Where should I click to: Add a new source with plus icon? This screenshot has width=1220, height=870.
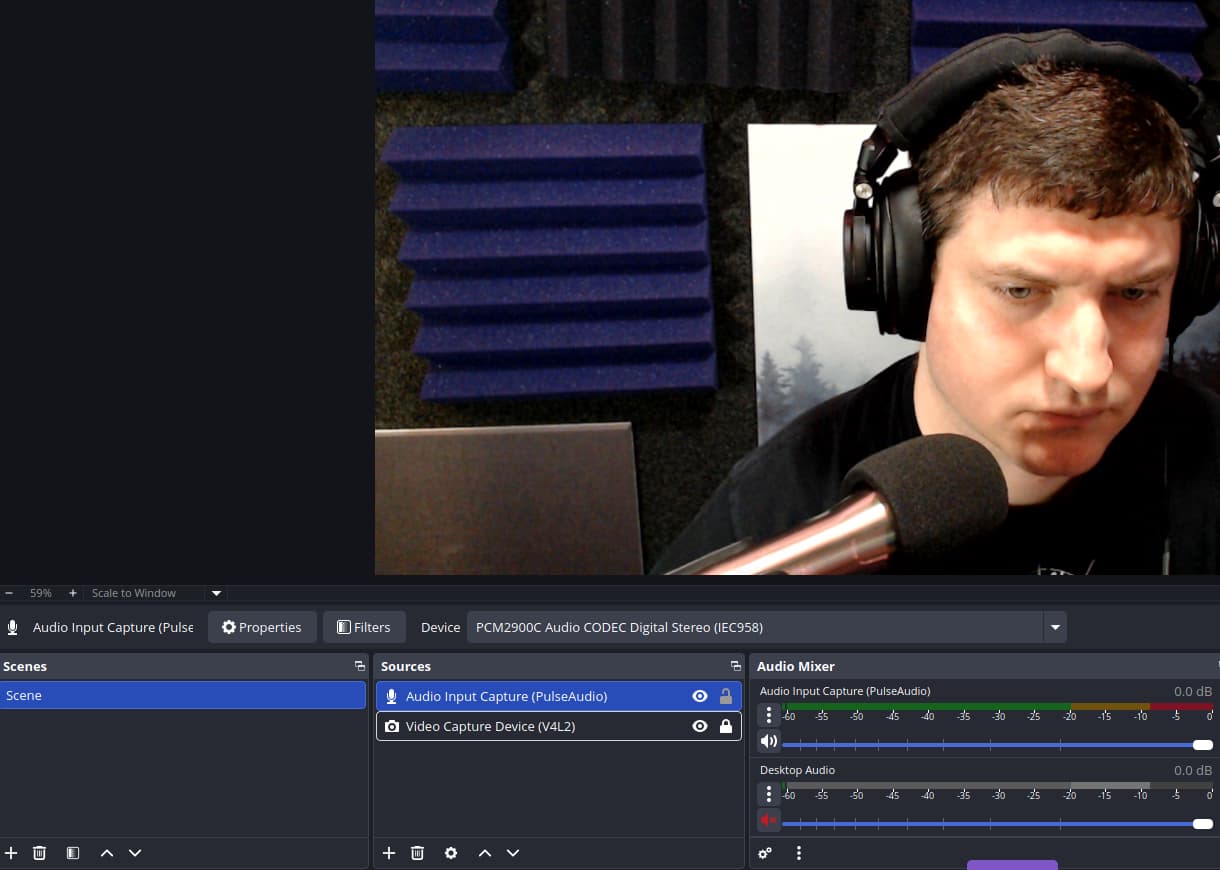pos(389,853)
